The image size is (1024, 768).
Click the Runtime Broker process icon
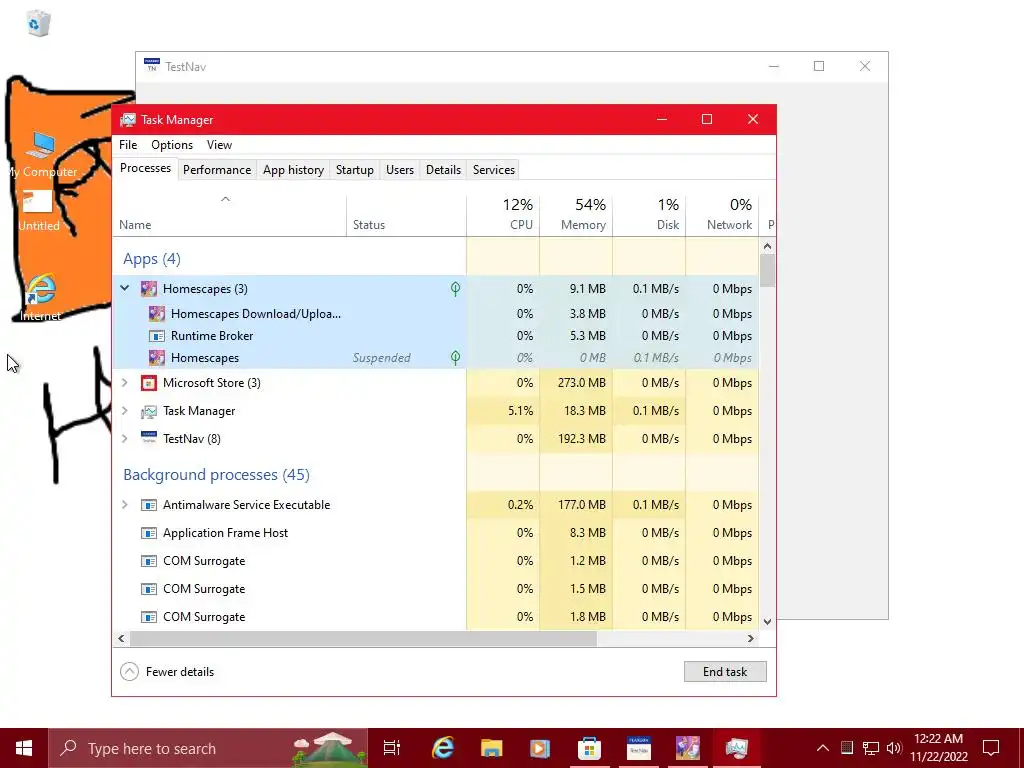pyautogui.click(x=157, y=336)
